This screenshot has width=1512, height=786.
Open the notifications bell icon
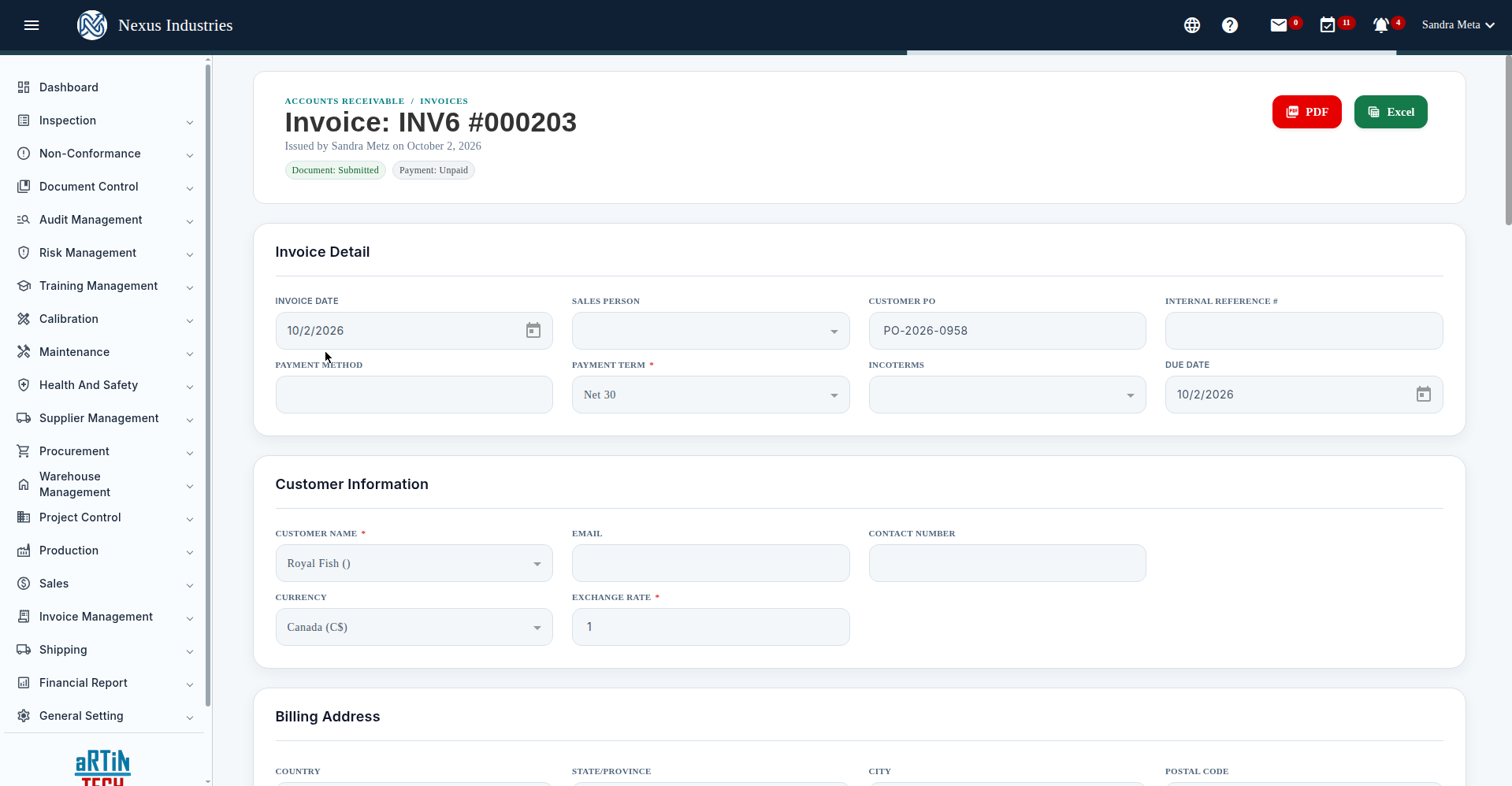tap(1381, 25)
